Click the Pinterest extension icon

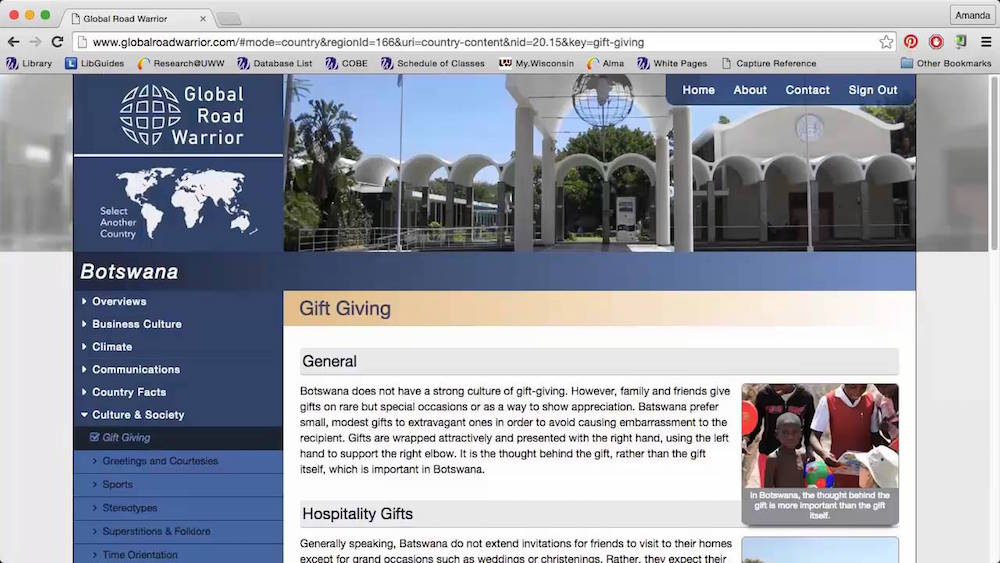(x=911, y=42)
